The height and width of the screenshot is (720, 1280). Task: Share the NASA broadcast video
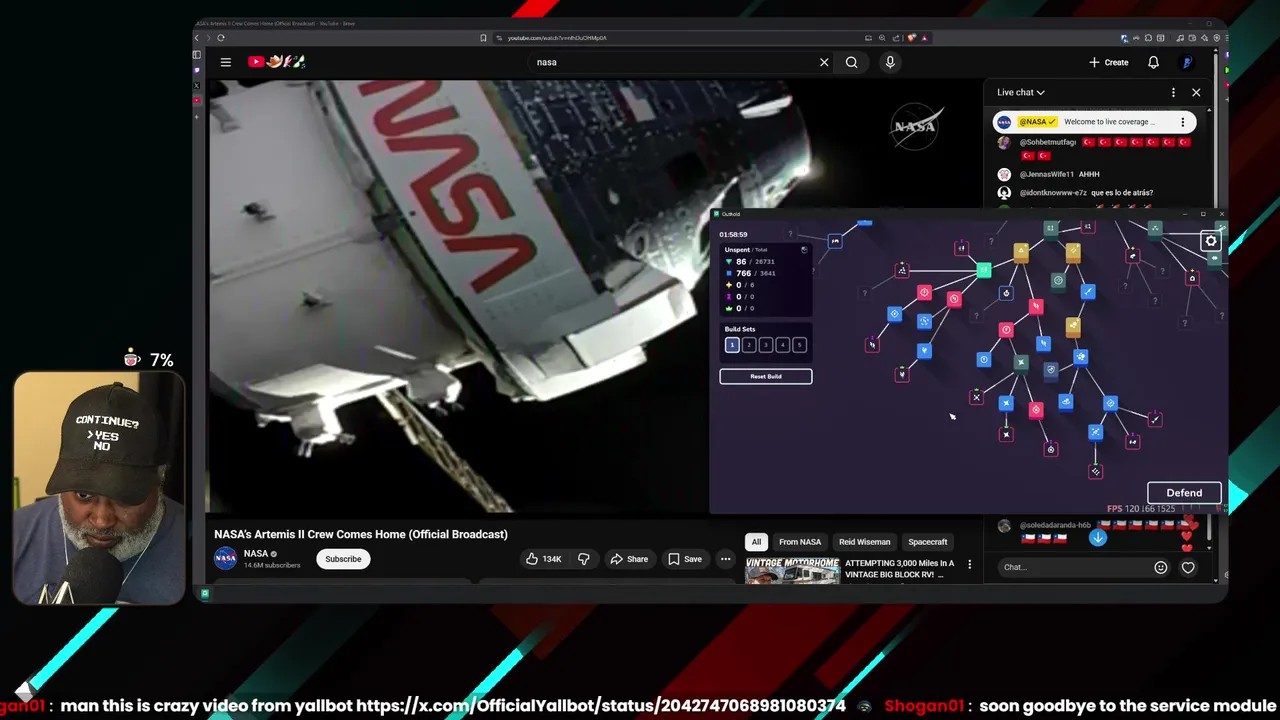629,559
